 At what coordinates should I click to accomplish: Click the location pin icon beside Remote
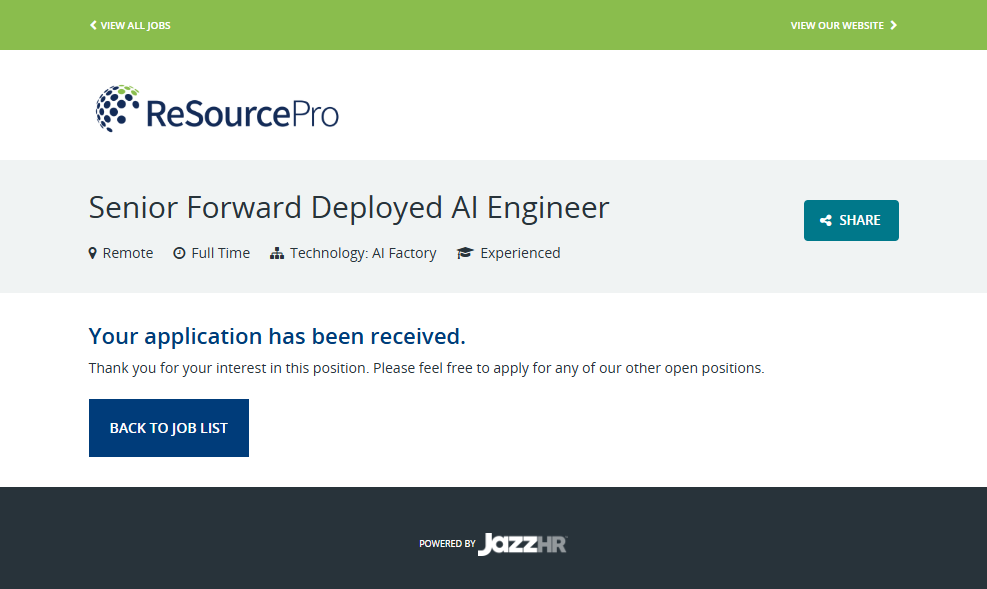[93, 253]
